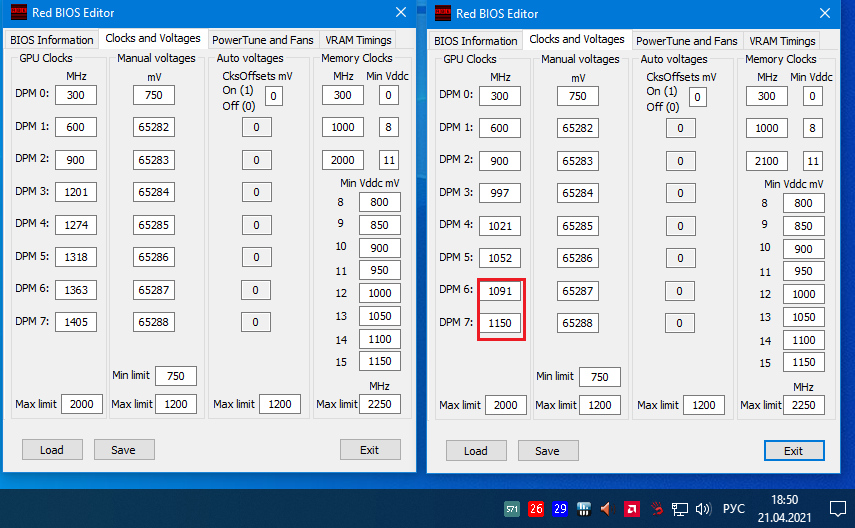Image resolution: width=855 pixels, height=528 pixels.
Task: Select Clocks and Voltages tab in left window
Action: (153, 38)
